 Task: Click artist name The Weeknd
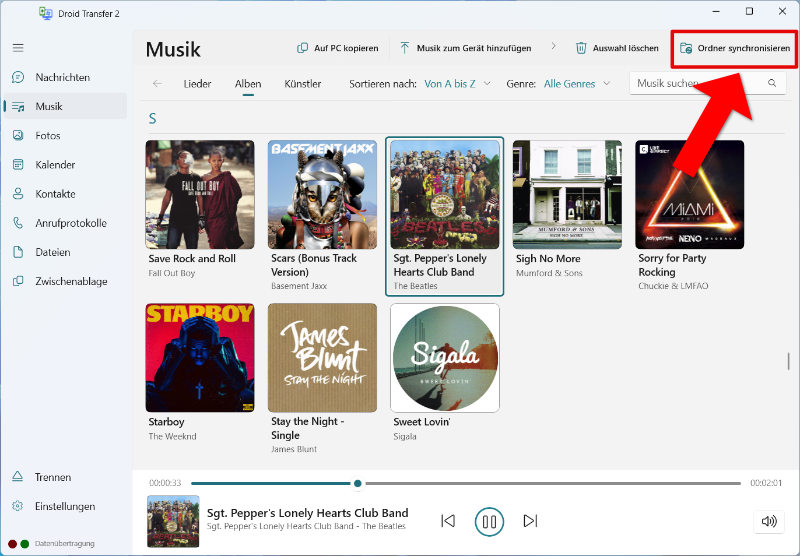[172, 436]
